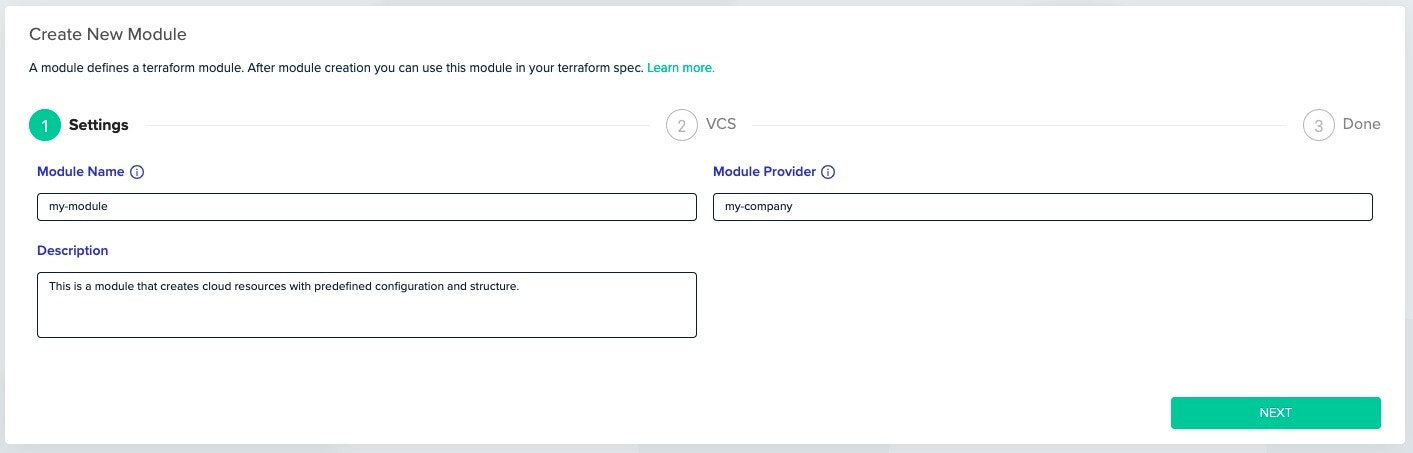
Task: Jump to the Done step label
Action: pos(1361,125)
